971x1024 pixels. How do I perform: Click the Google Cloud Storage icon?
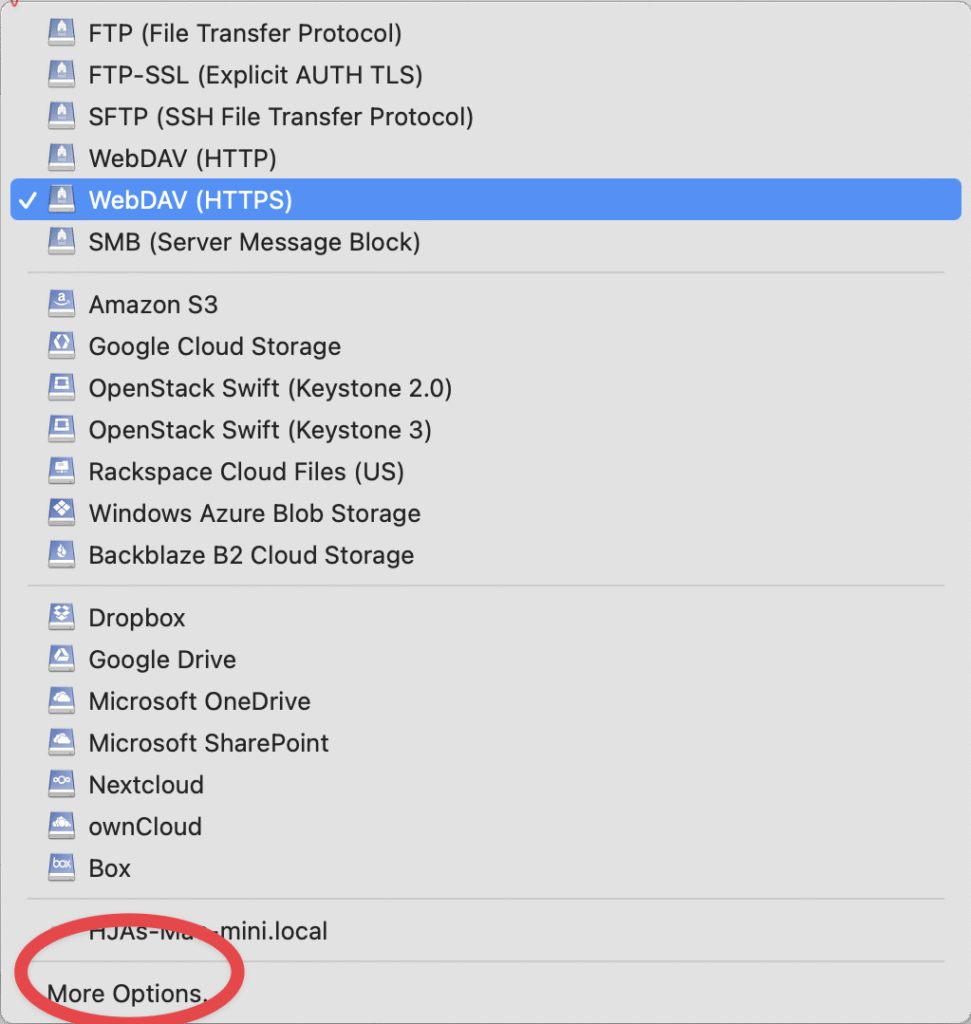[x=61, y=346]
